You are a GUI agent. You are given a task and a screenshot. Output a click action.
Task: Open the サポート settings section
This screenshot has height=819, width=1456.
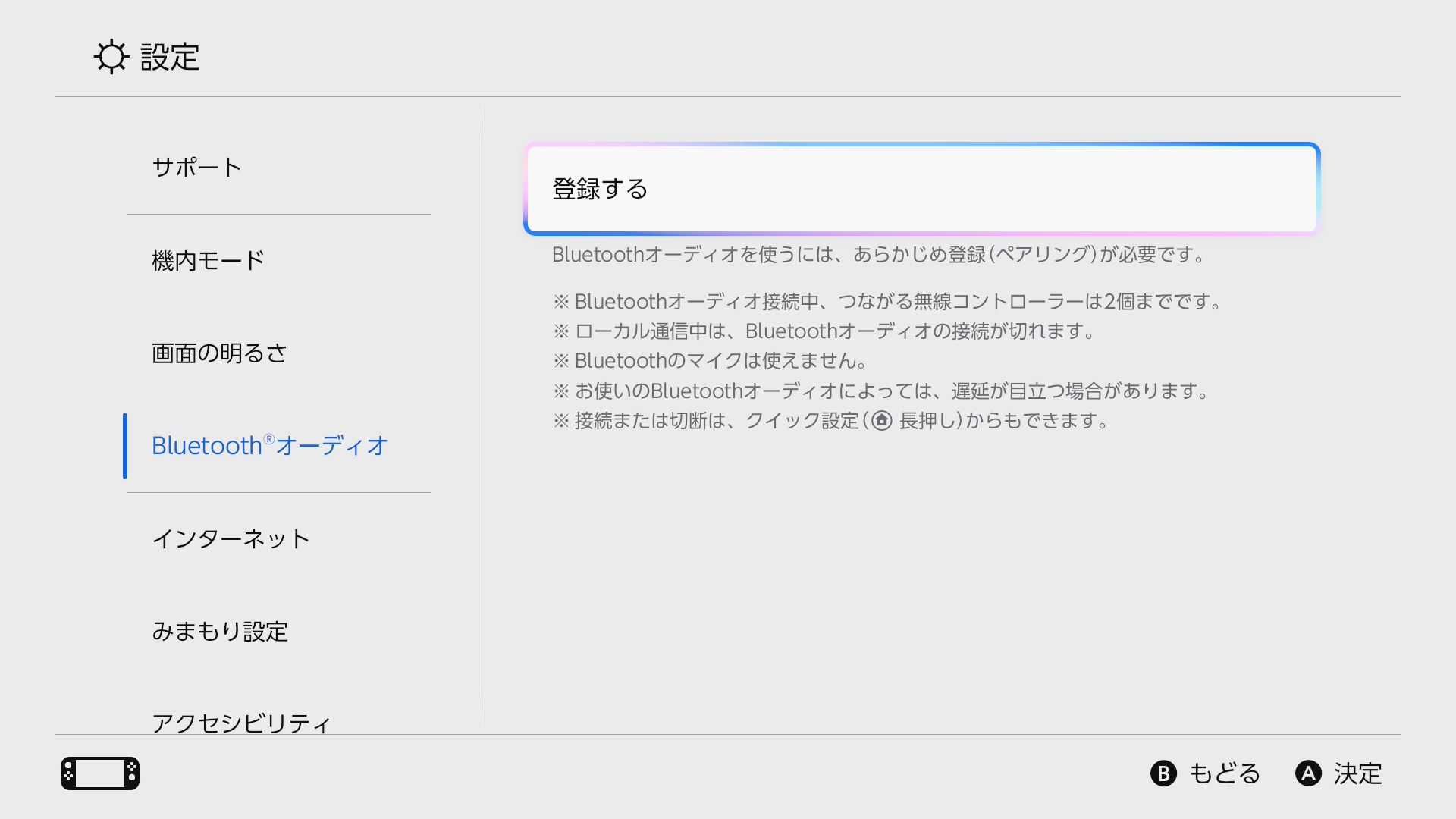click(x=279, y=168)
